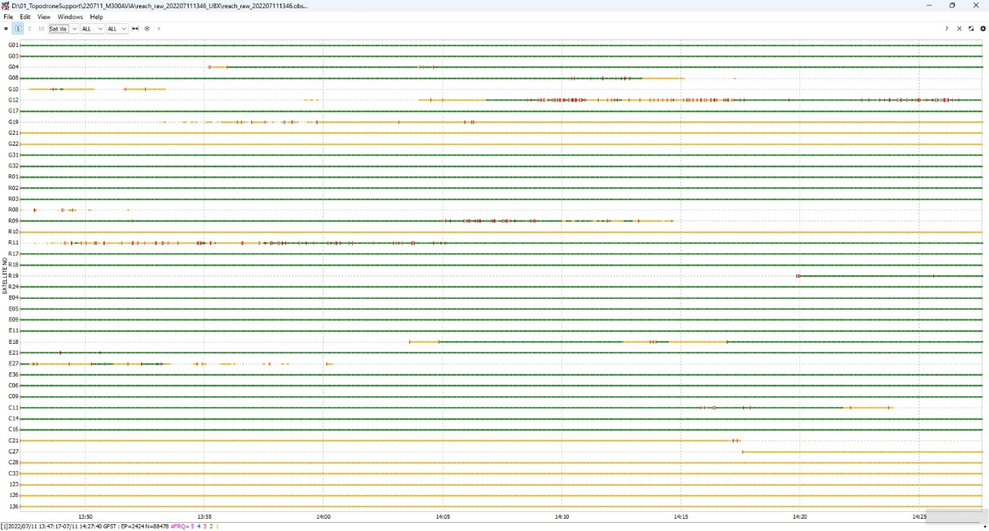
Task: Click the G01 satellite label
Action: pyautogui.click(x=13, y=45)
